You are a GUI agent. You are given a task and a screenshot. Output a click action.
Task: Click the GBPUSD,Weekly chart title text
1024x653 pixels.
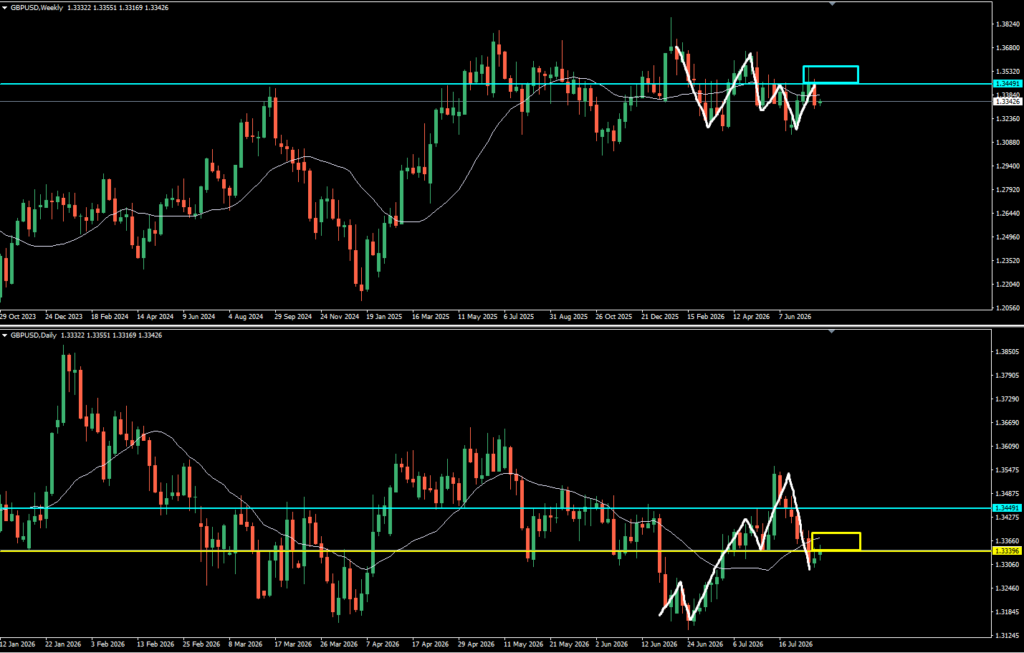(36, 8)
